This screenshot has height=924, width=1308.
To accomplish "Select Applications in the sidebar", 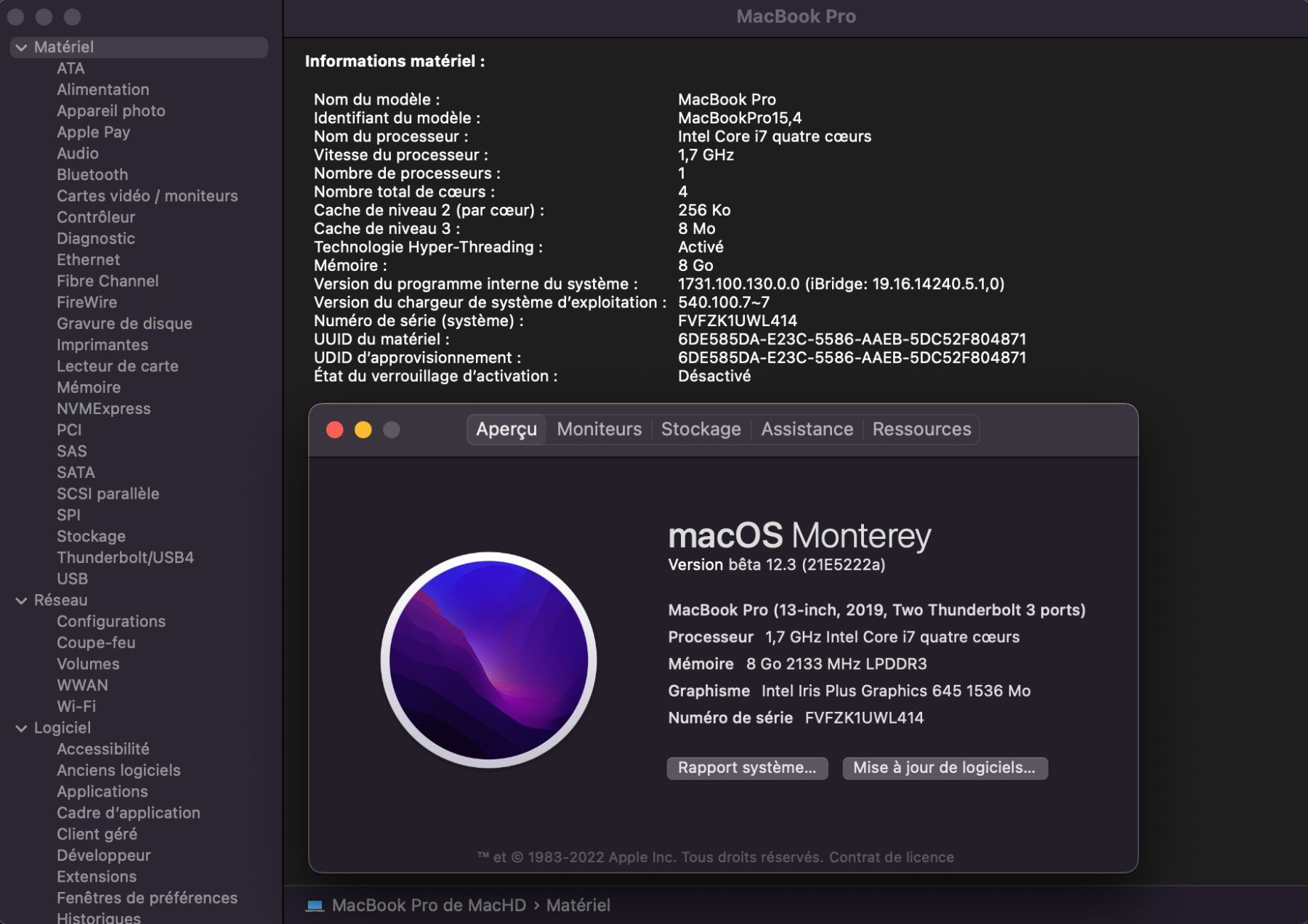I will tap(102, 792).
